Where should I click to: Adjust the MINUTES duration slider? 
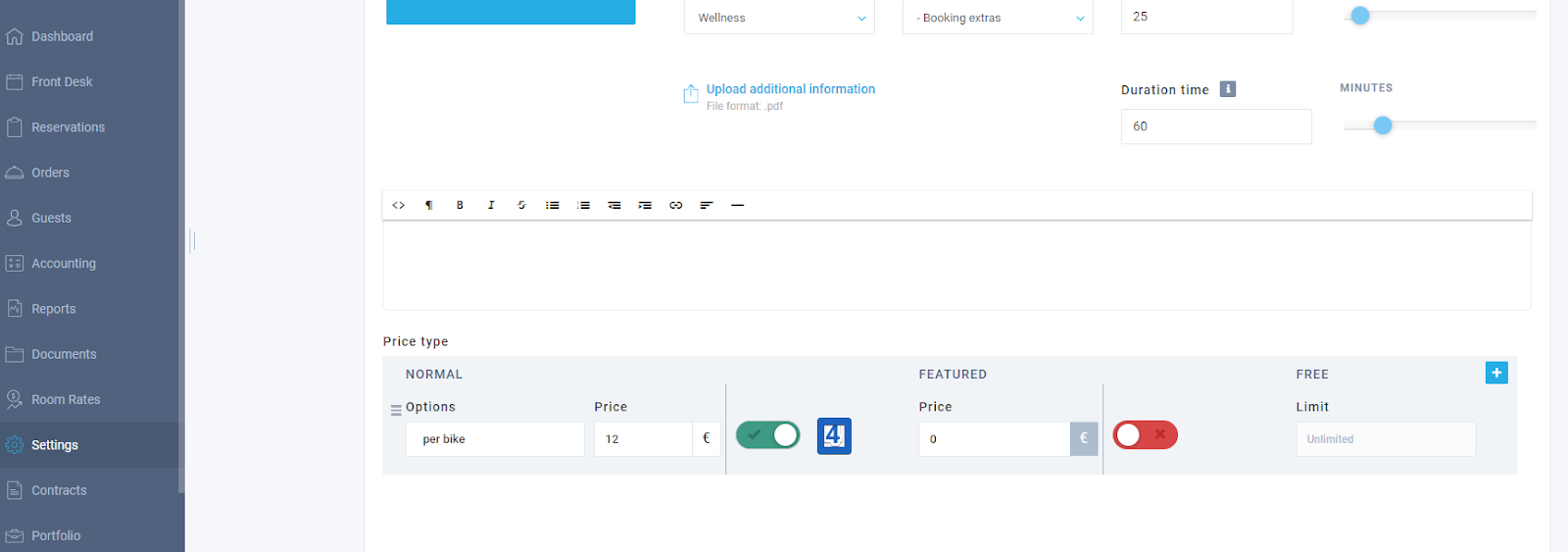[1383, 125]
